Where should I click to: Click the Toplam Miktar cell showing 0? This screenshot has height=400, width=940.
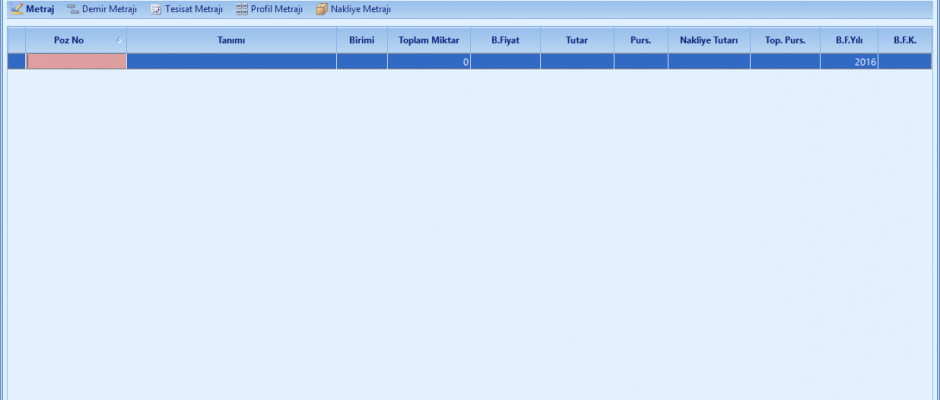click(428, 61)
